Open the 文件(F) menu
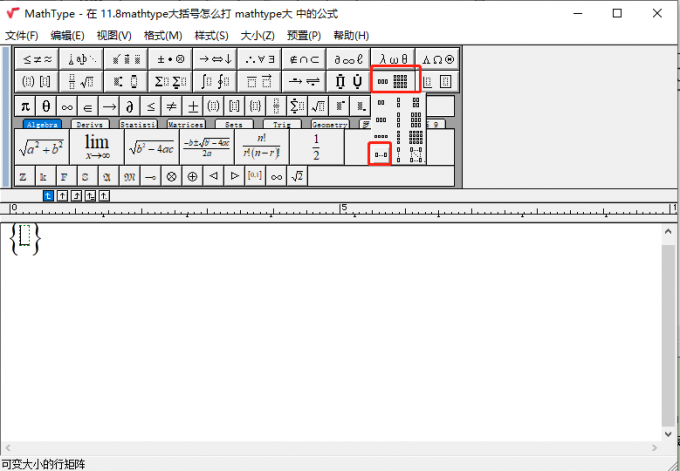The width and height of the screenshot is (680, 471). 22,36
